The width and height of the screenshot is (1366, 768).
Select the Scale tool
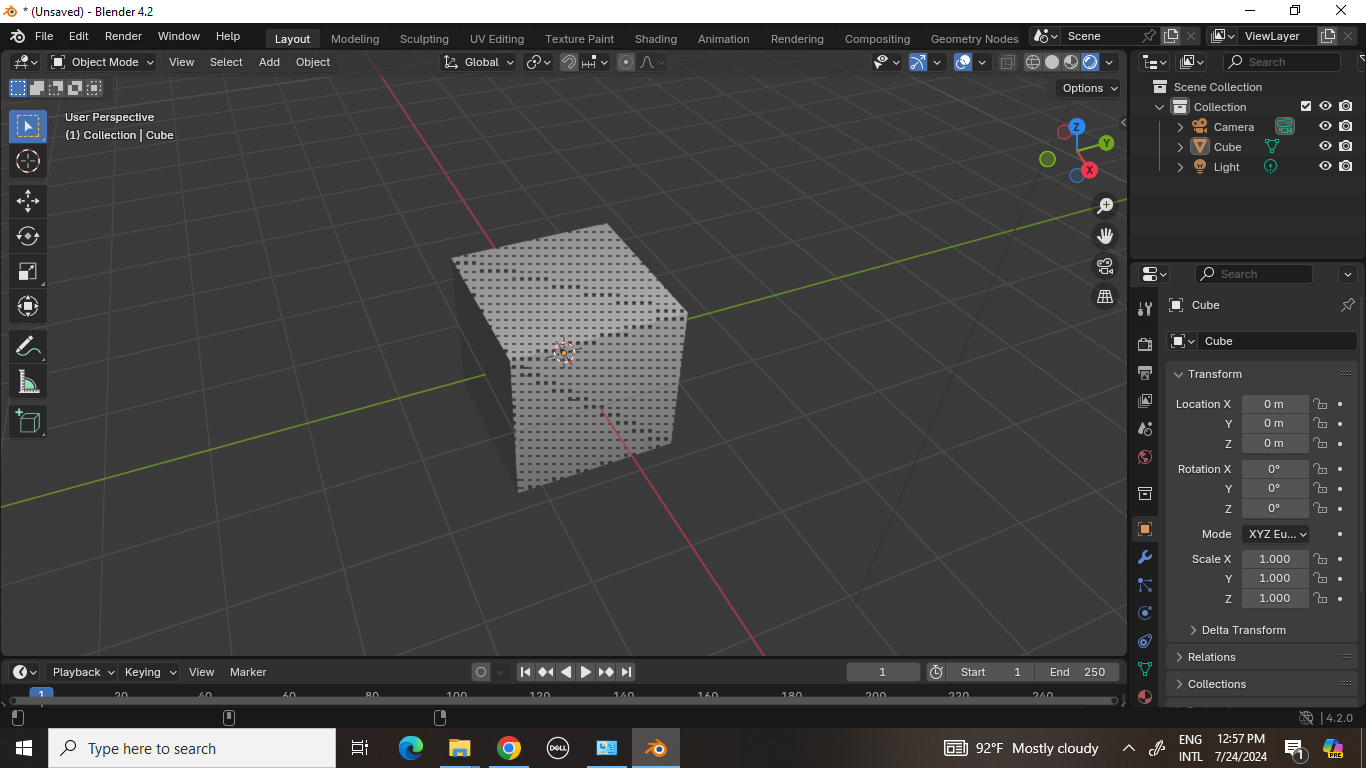28,271
